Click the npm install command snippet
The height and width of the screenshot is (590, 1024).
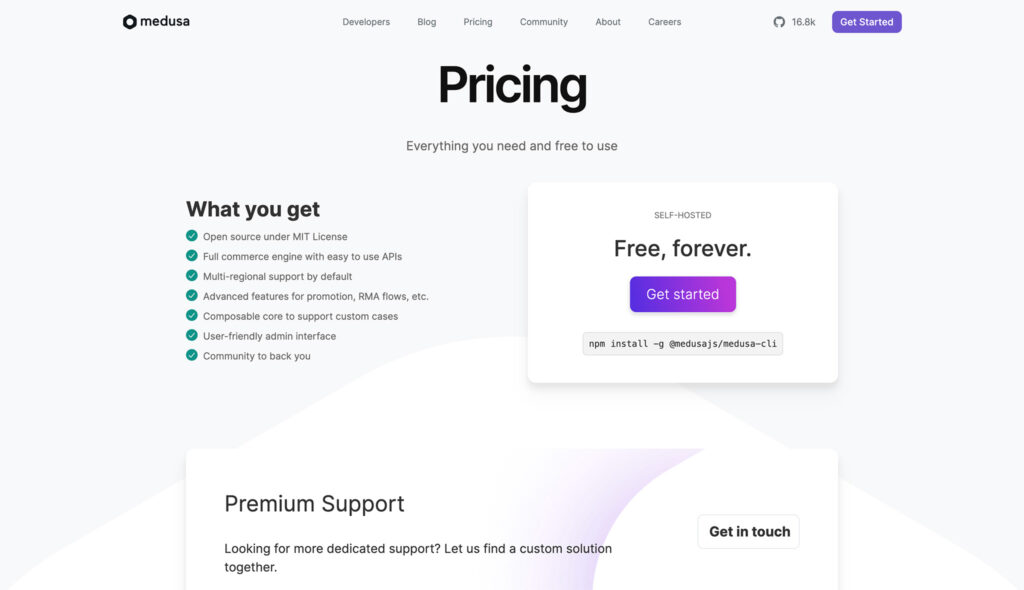pos(682,343)
